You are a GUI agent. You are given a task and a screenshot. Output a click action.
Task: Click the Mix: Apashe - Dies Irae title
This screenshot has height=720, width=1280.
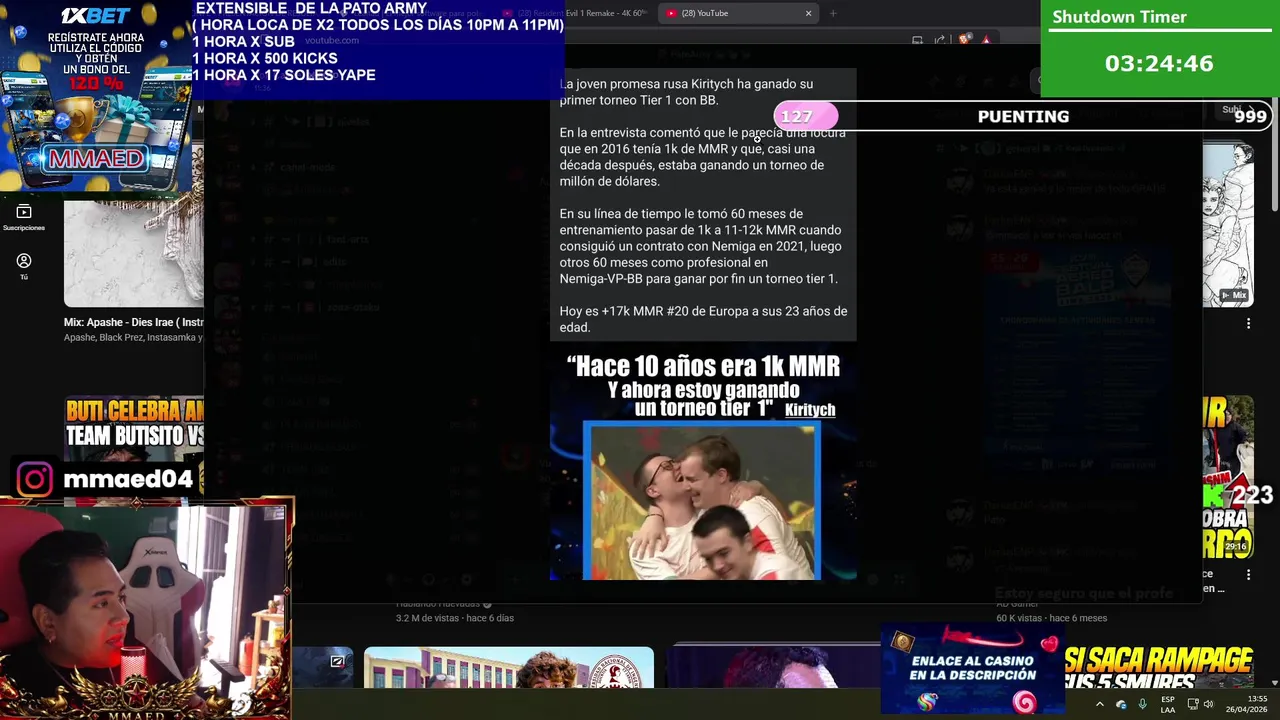tap(134, 322)
